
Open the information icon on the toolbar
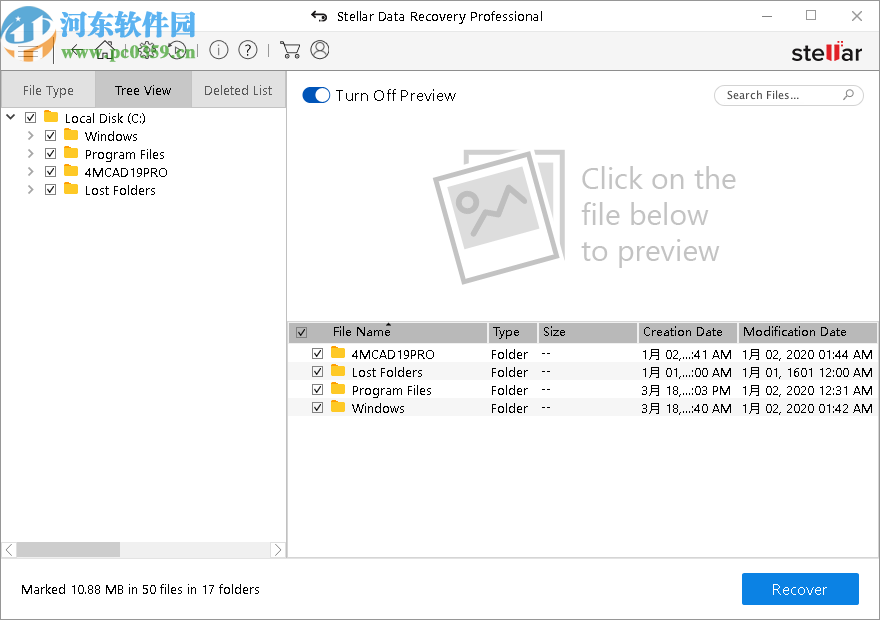pyautogui.click(x=219, y=50)
